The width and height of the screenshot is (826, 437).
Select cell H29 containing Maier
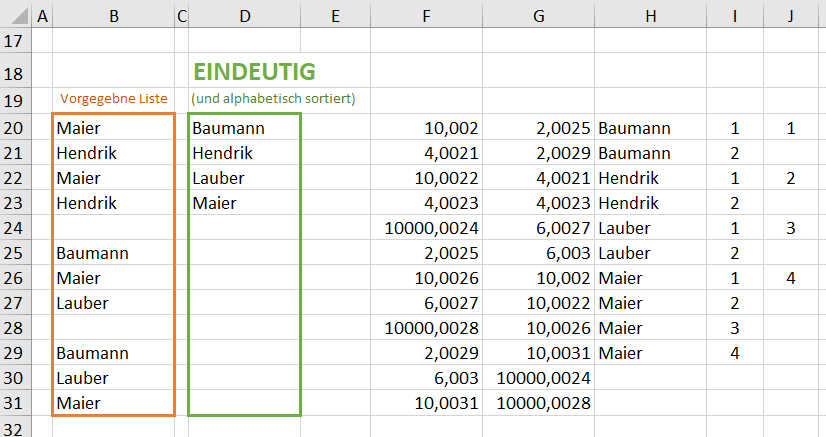click(651, 353)
